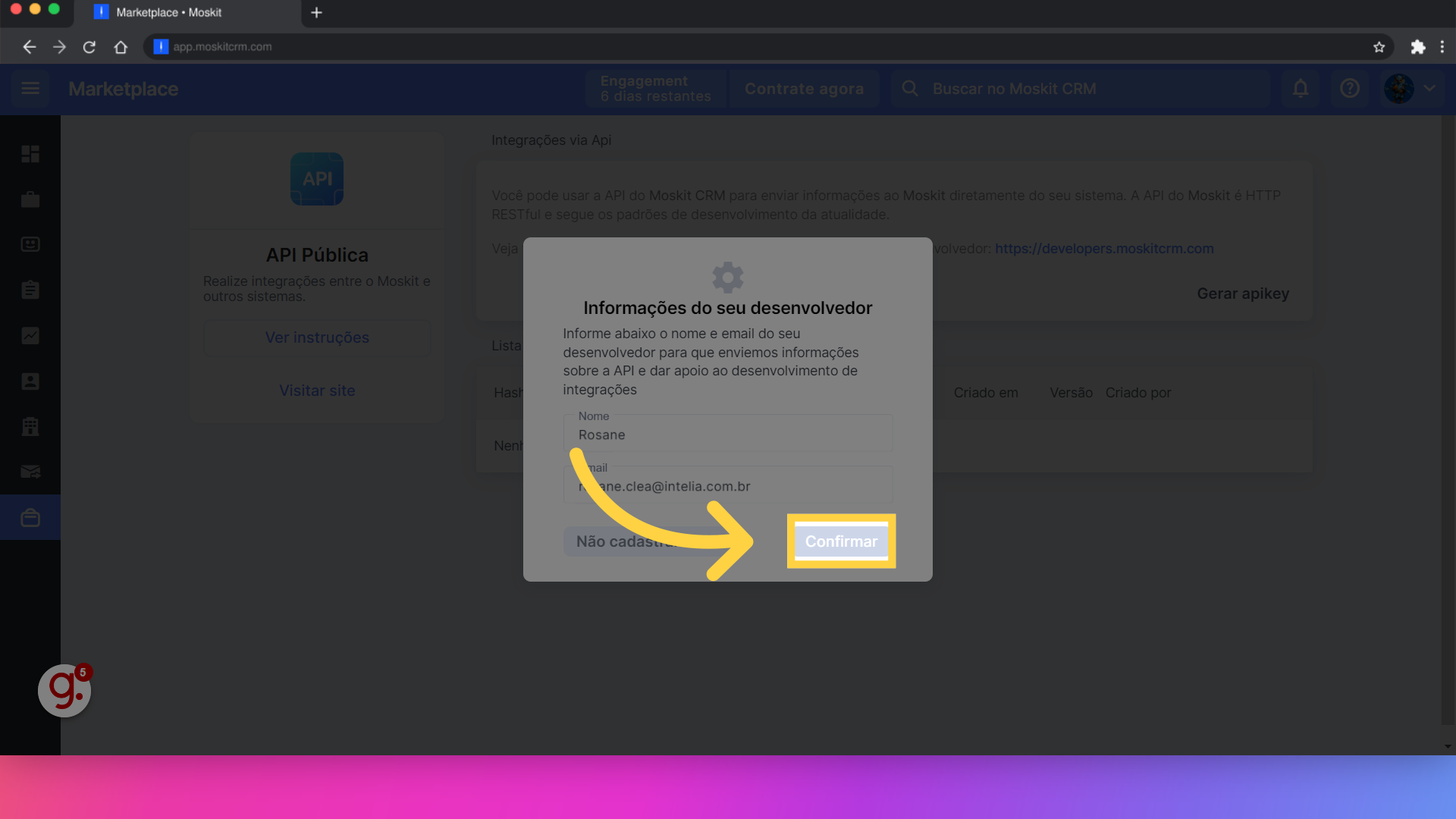Open the email icon in sidebar
The height and width of the screenshot is (819, 1456).
click(x=30, y=472)
